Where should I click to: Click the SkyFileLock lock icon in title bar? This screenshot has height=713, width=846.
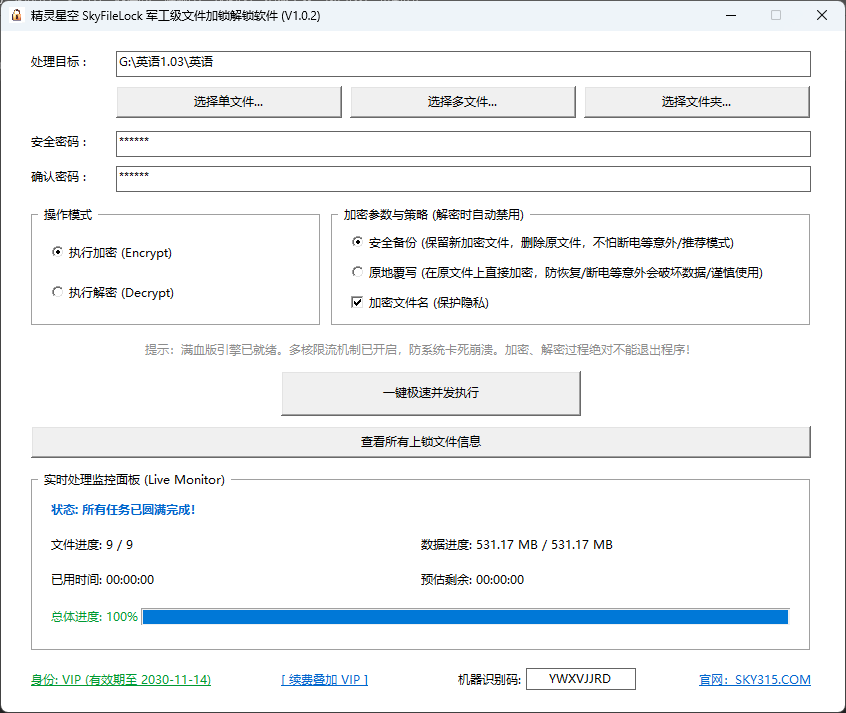(x=17, y=15)
